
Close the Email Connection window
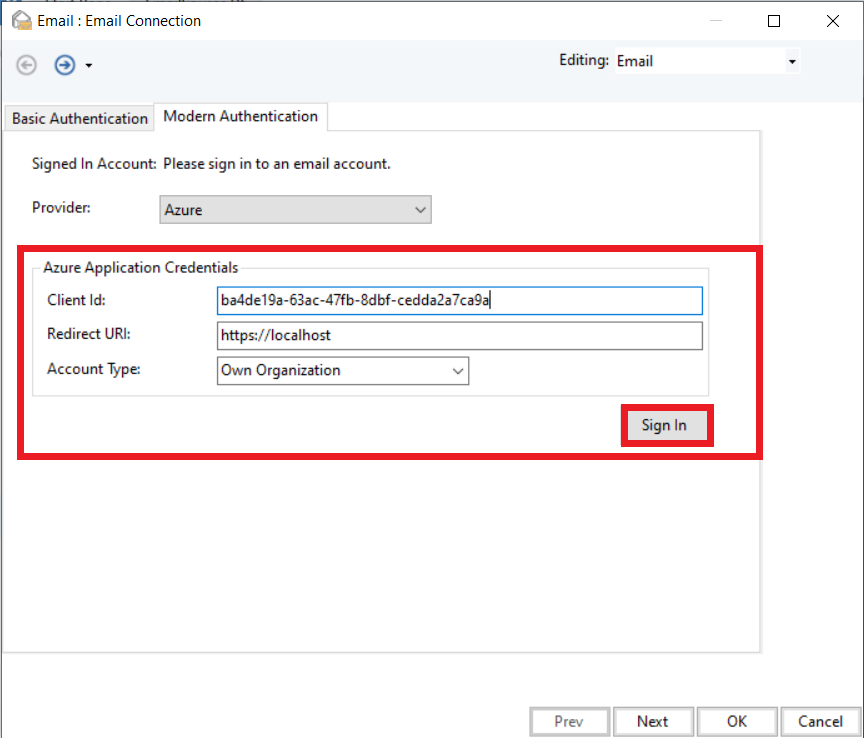(x=832, y=21)
